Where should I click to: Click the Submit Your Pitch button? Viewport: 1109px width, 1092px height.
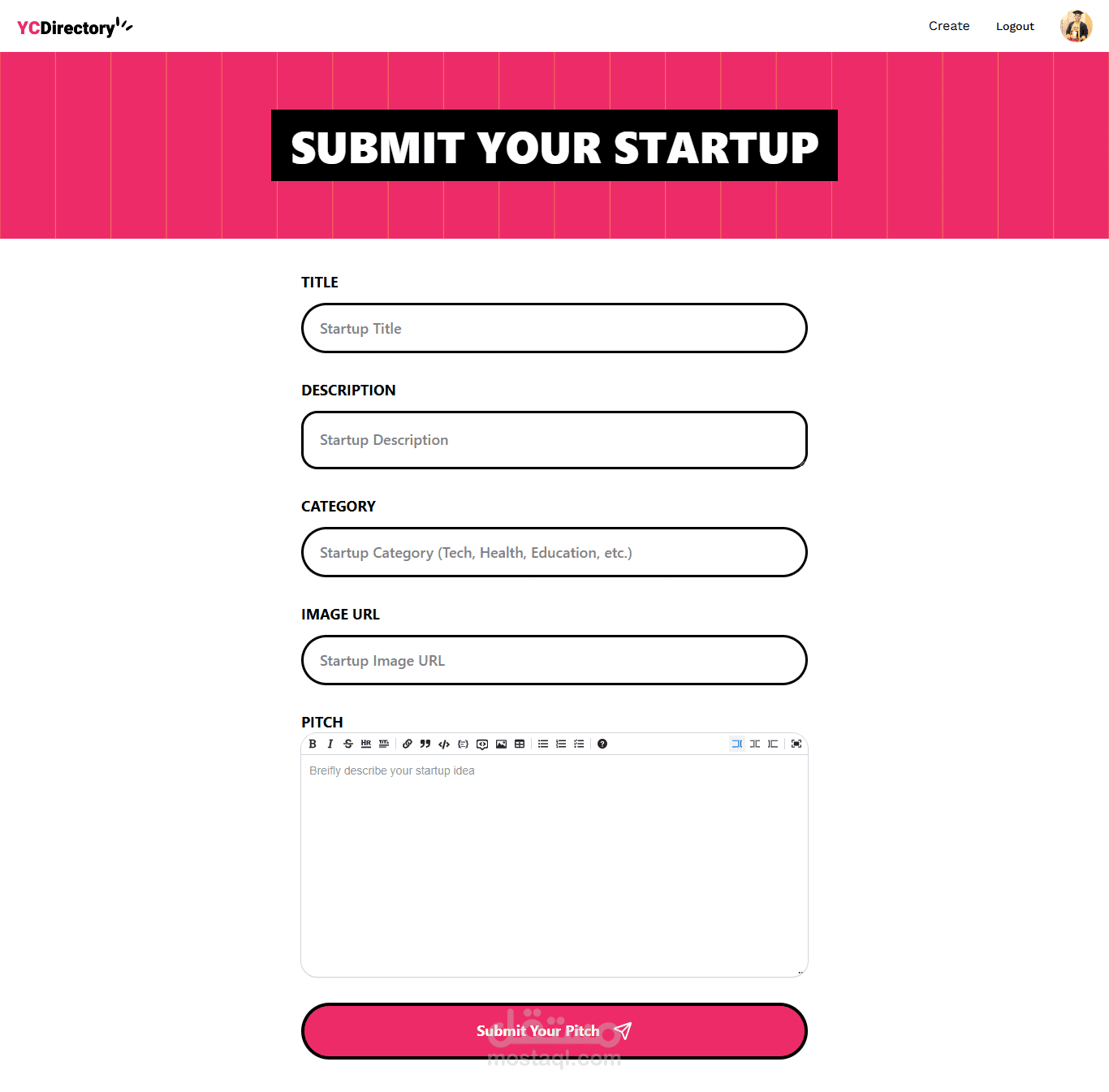click(x=554, y=1031)
